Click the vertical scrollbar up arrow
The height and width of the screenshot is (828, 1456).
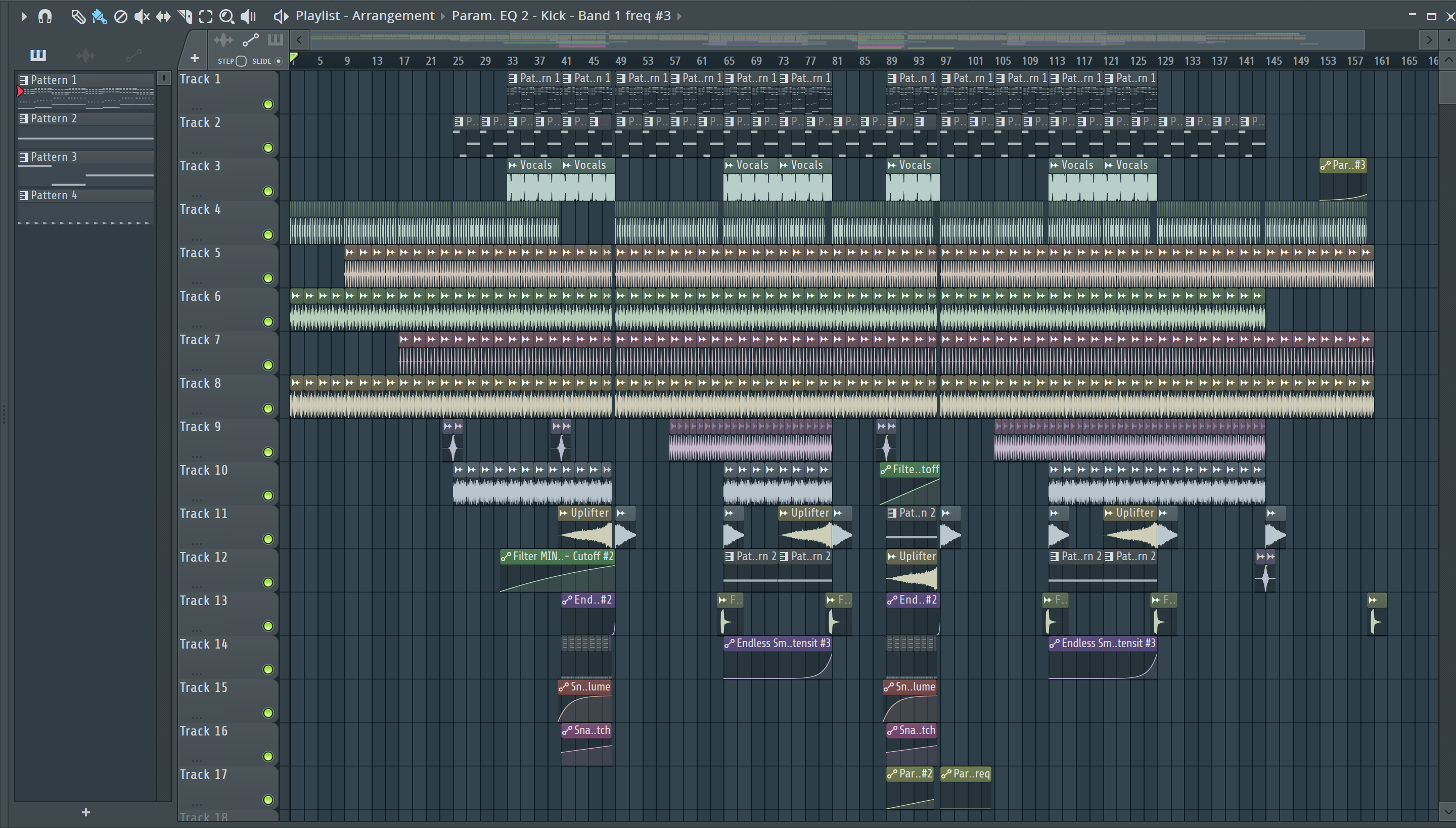1447,60
